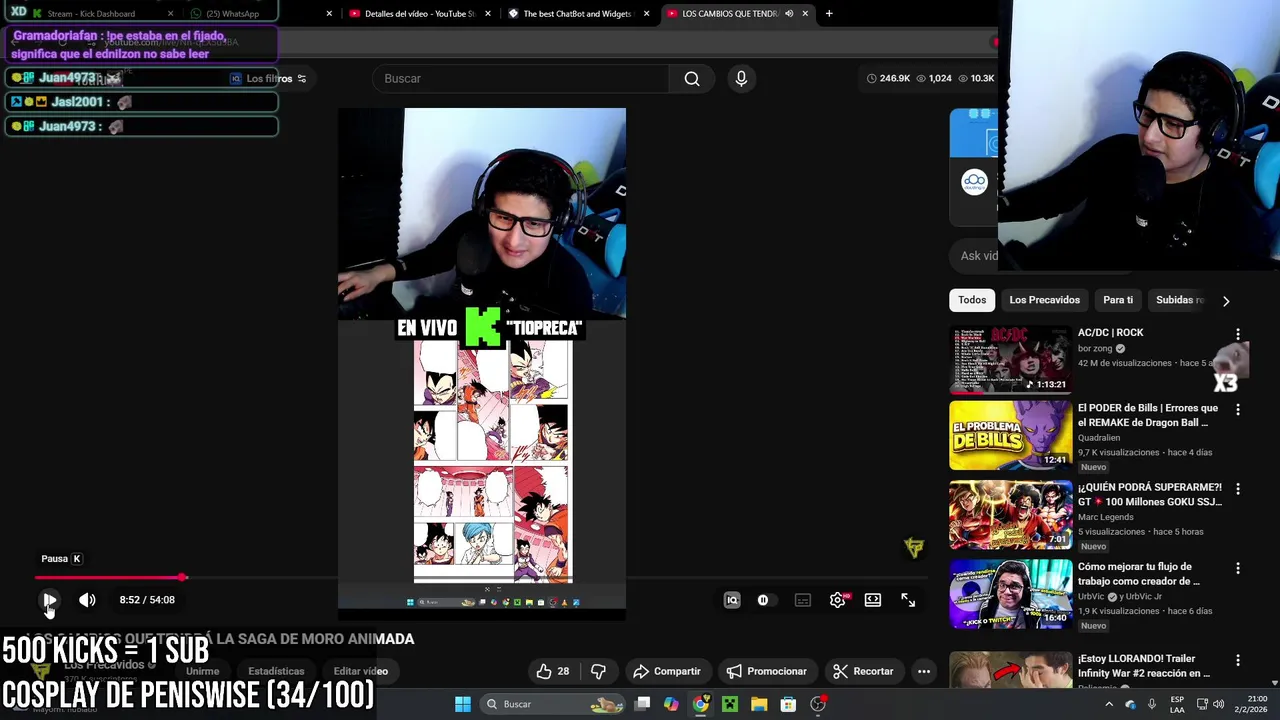Dislike the video
The width and height of the screenshot is (1280, 720).
click(x=599, y=671)
